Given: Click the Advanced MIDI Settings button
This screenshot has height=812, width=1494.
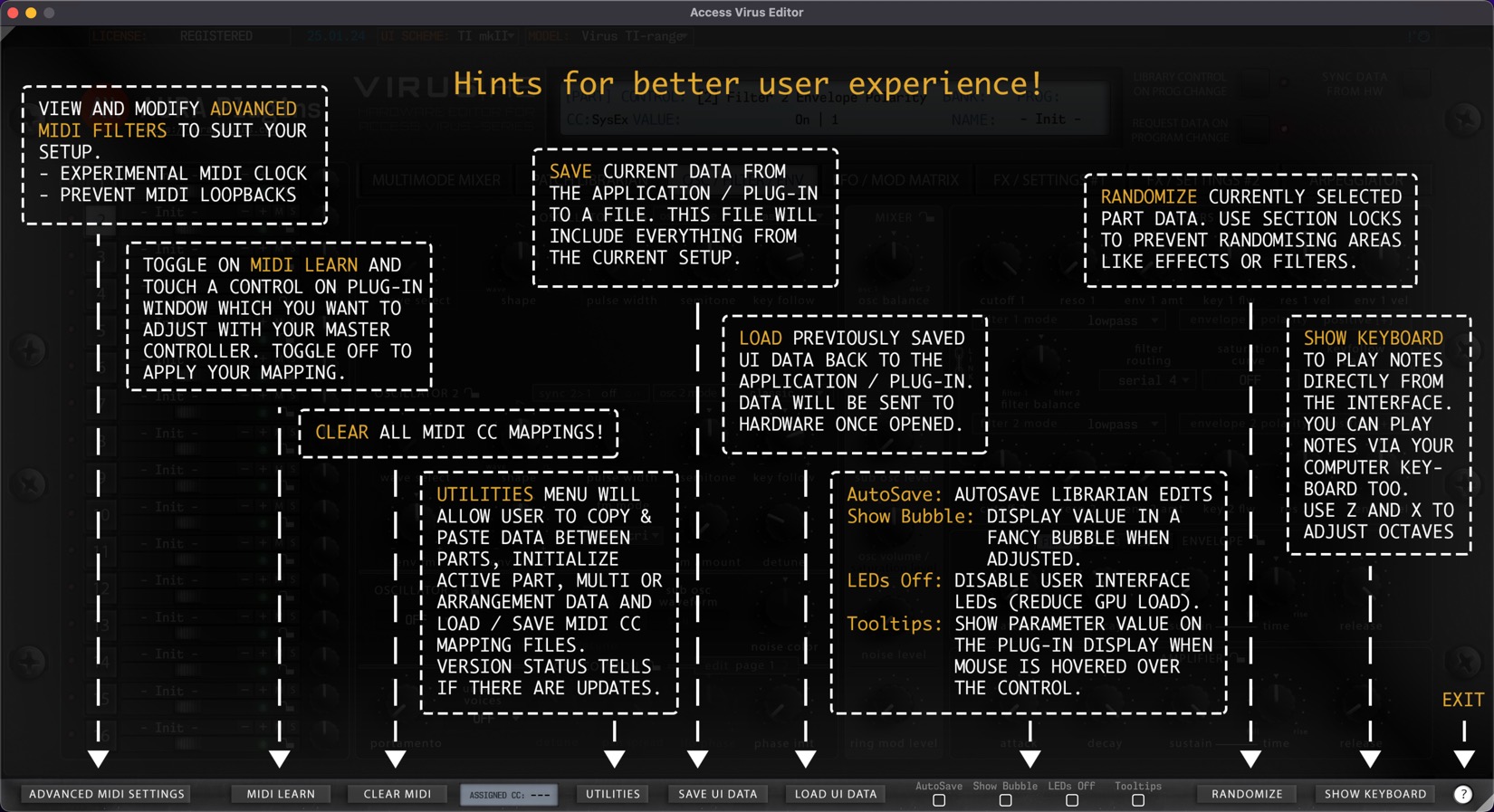Looking at the screenshot, I should coord(107,794).
